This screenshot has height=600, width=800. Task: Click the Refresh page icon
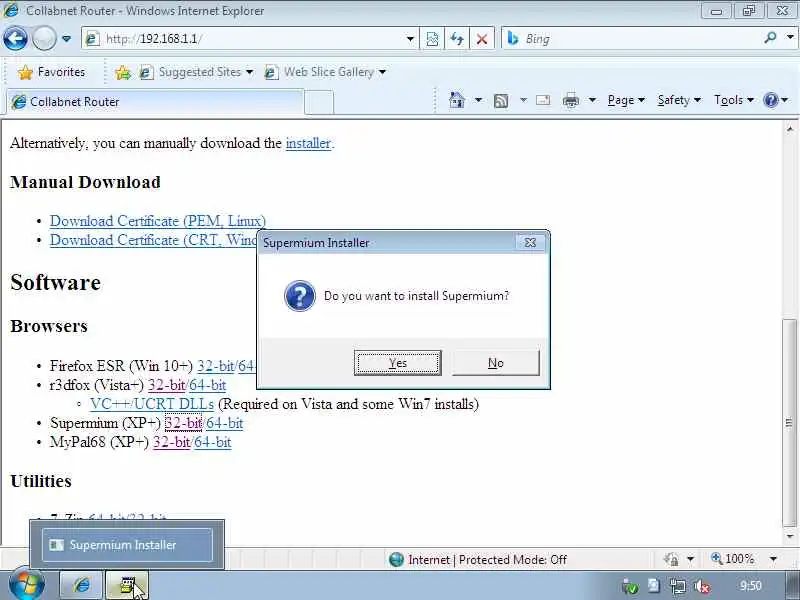457,39
